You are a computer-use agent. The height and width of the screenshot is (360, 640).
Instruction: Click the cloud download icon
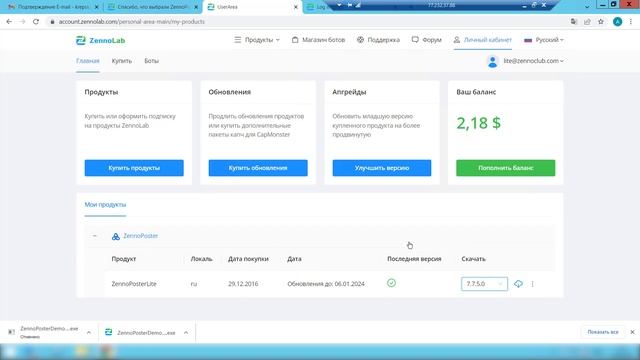(518, 284)
